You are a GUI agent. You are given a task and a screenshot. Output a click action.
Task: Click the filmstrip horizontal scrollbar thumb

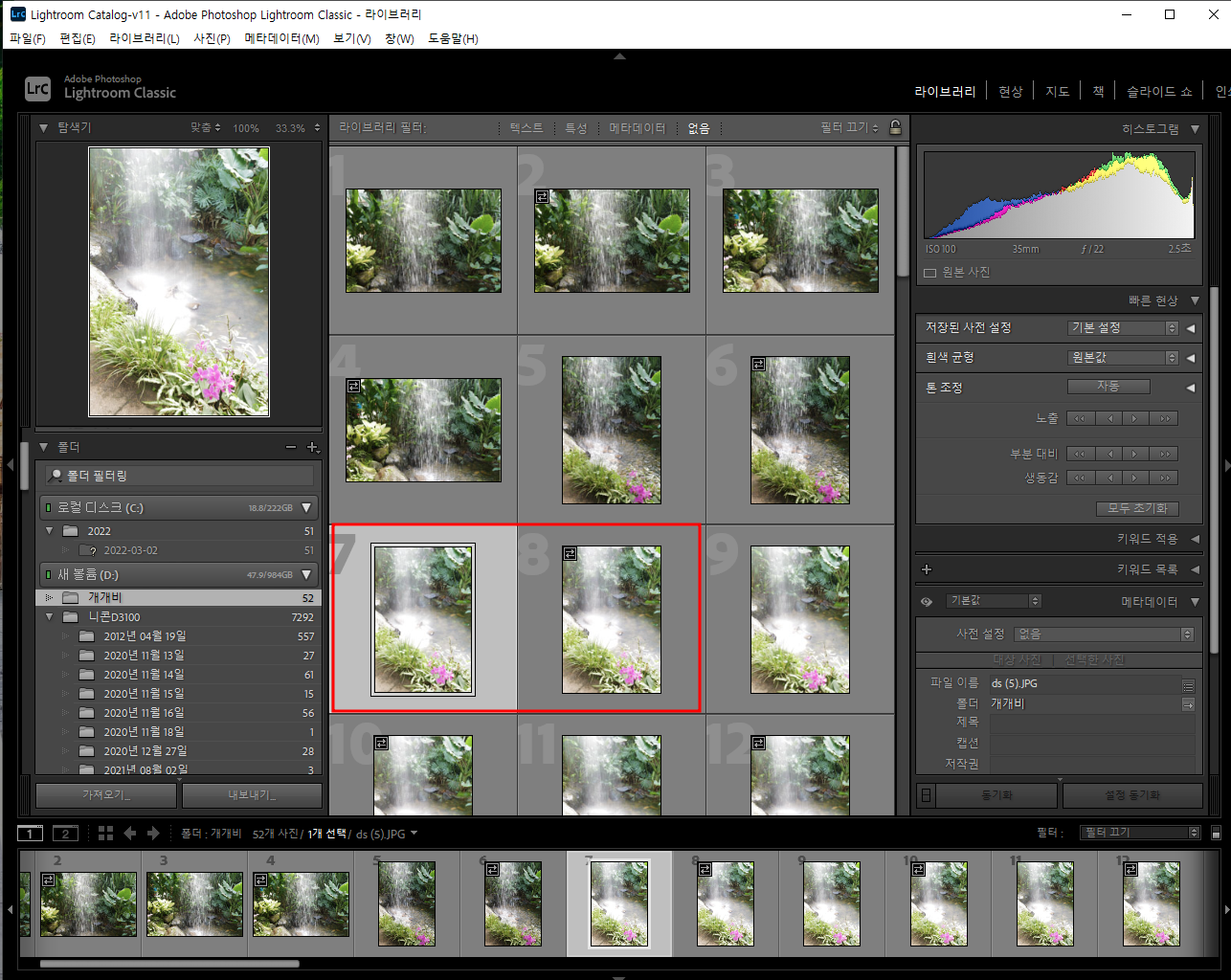pos(169,964)
